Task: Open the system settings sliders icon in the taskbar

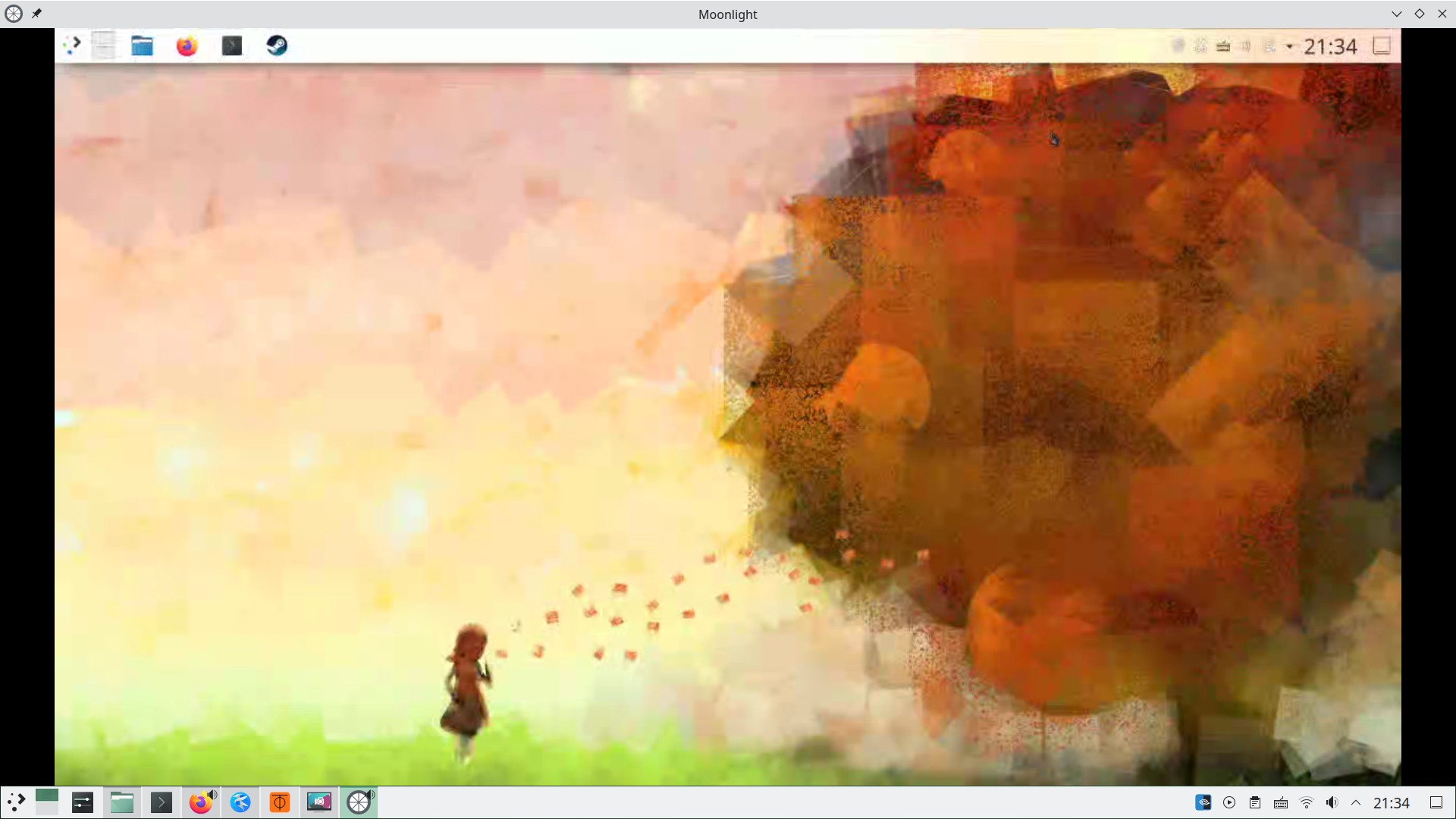Action: pos(83,802)
